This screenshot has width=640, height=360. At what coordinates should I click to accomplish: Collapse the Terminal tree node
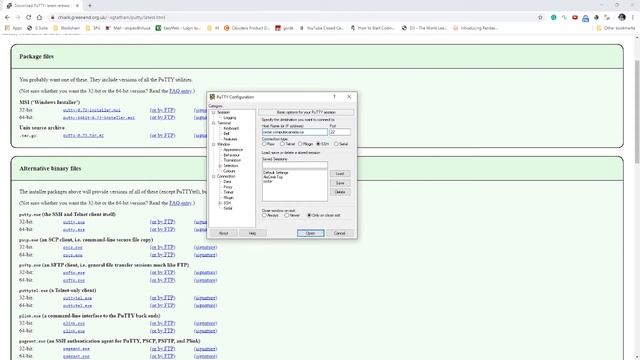click(213, 123)
